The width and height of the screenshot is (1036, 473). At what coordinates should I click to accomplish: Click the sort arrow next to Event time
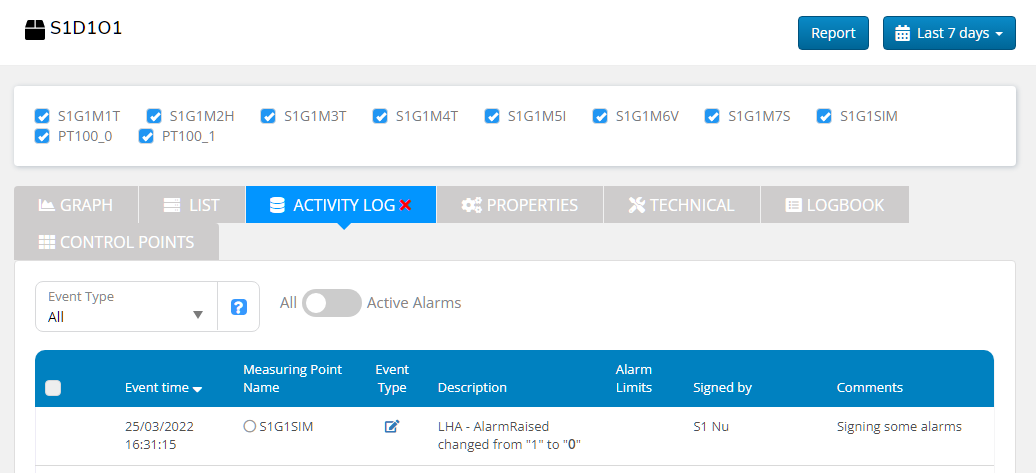[x=197, y=389]
